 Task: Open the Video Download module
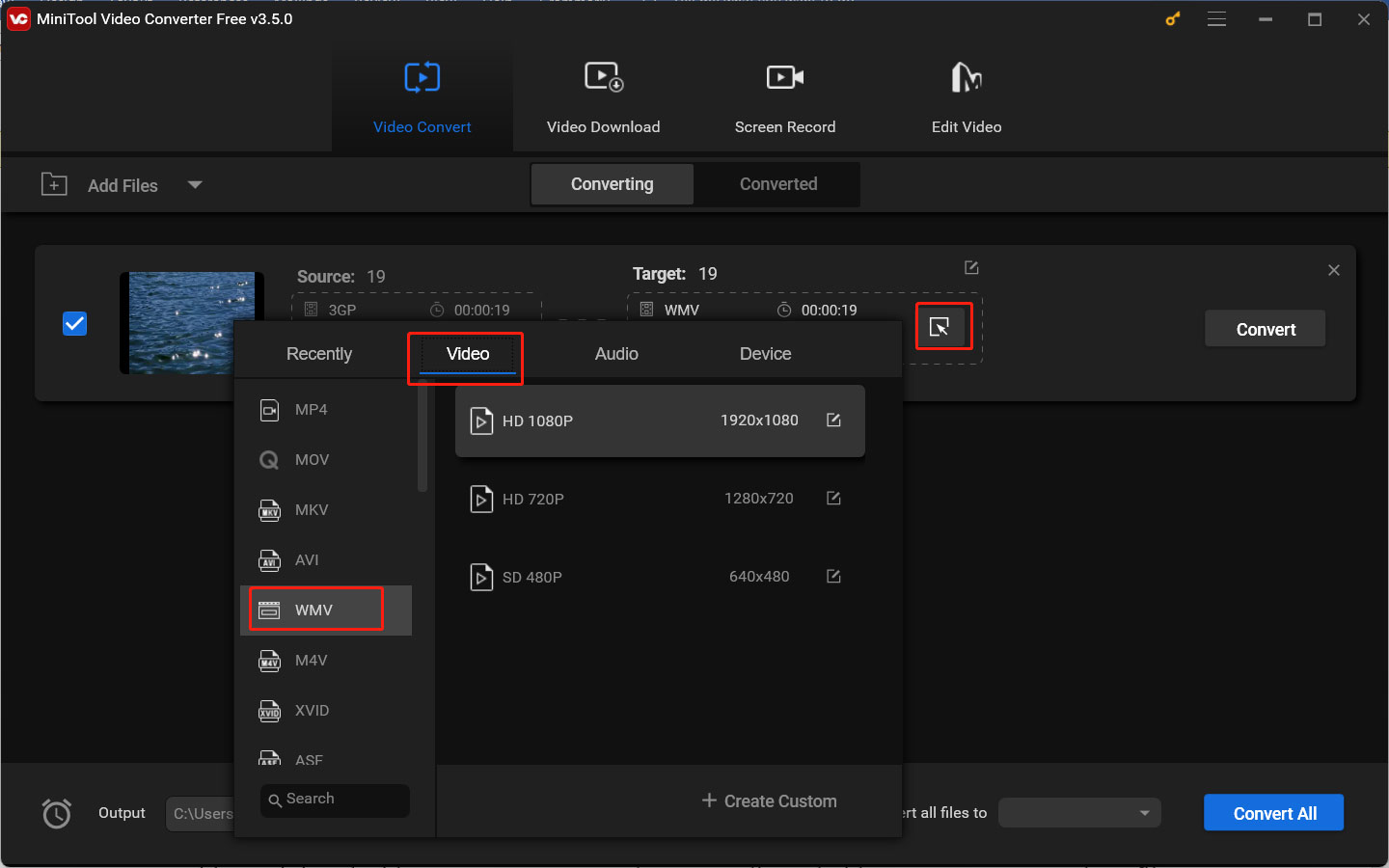point(603,97)
